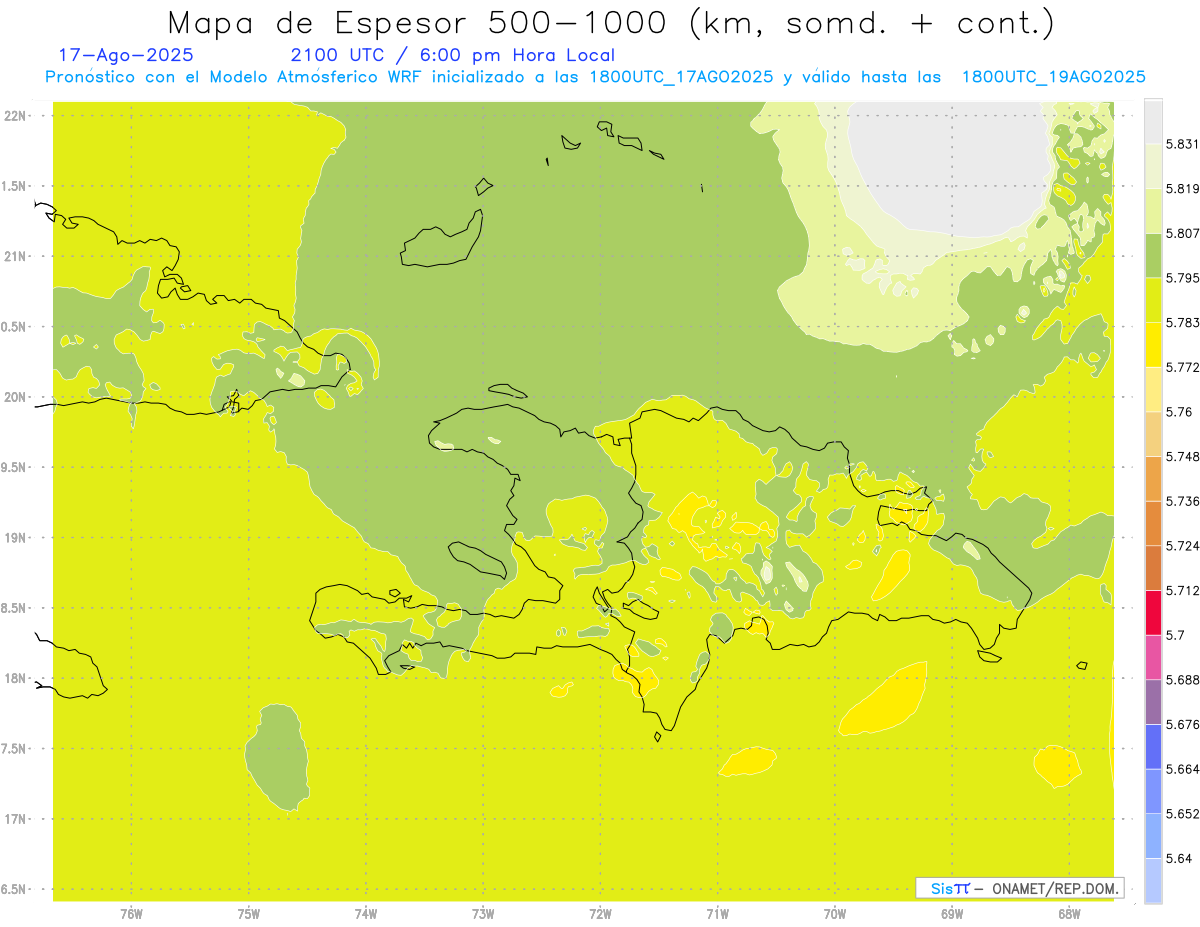Click the '5.688' colorbar value
This screenshot has height=927, width=1200.
pos(1183,680)
